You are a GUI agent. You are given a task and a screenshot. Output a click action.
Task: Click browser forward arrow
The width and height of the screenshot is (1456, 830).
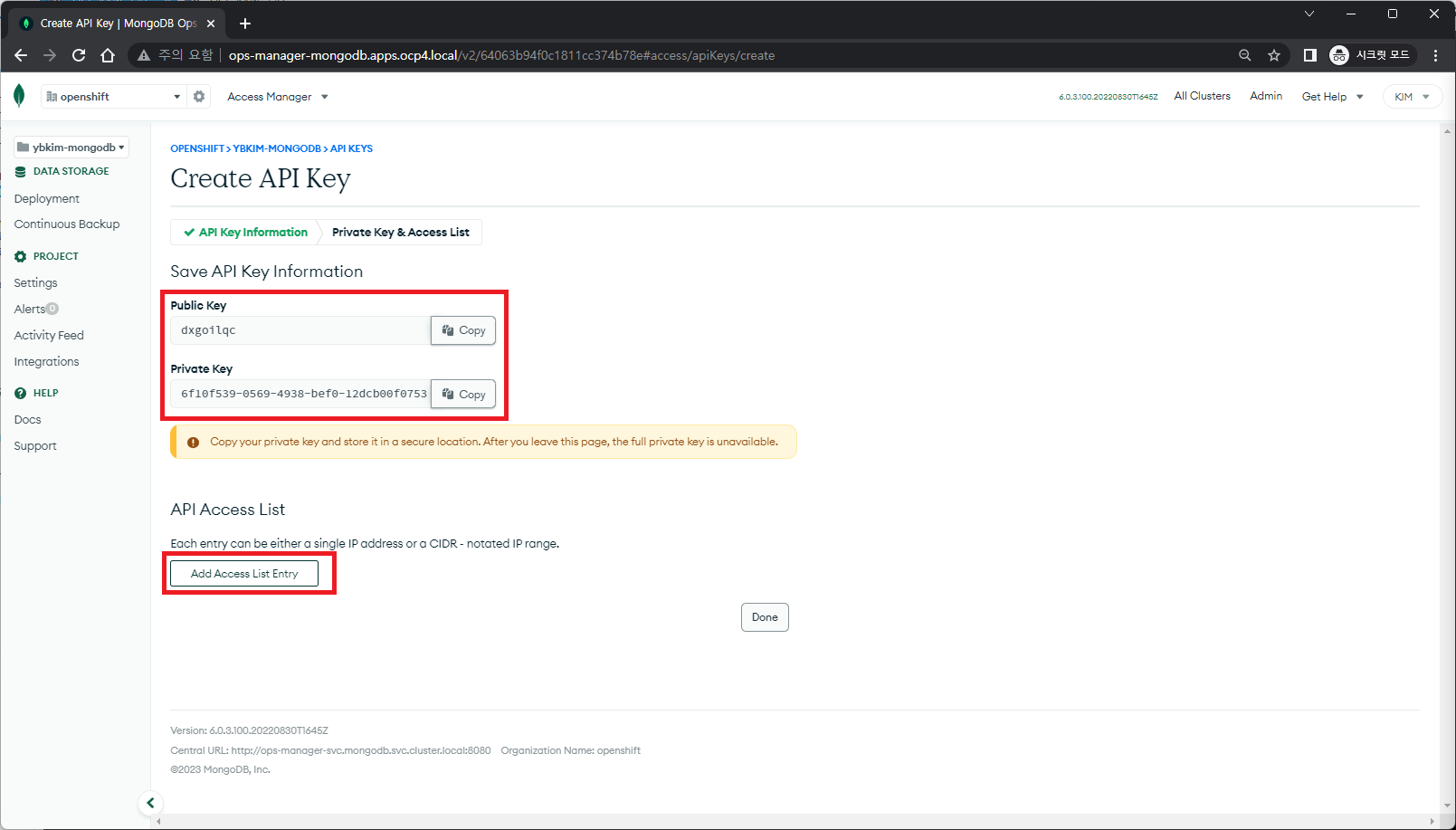[50, 55]
